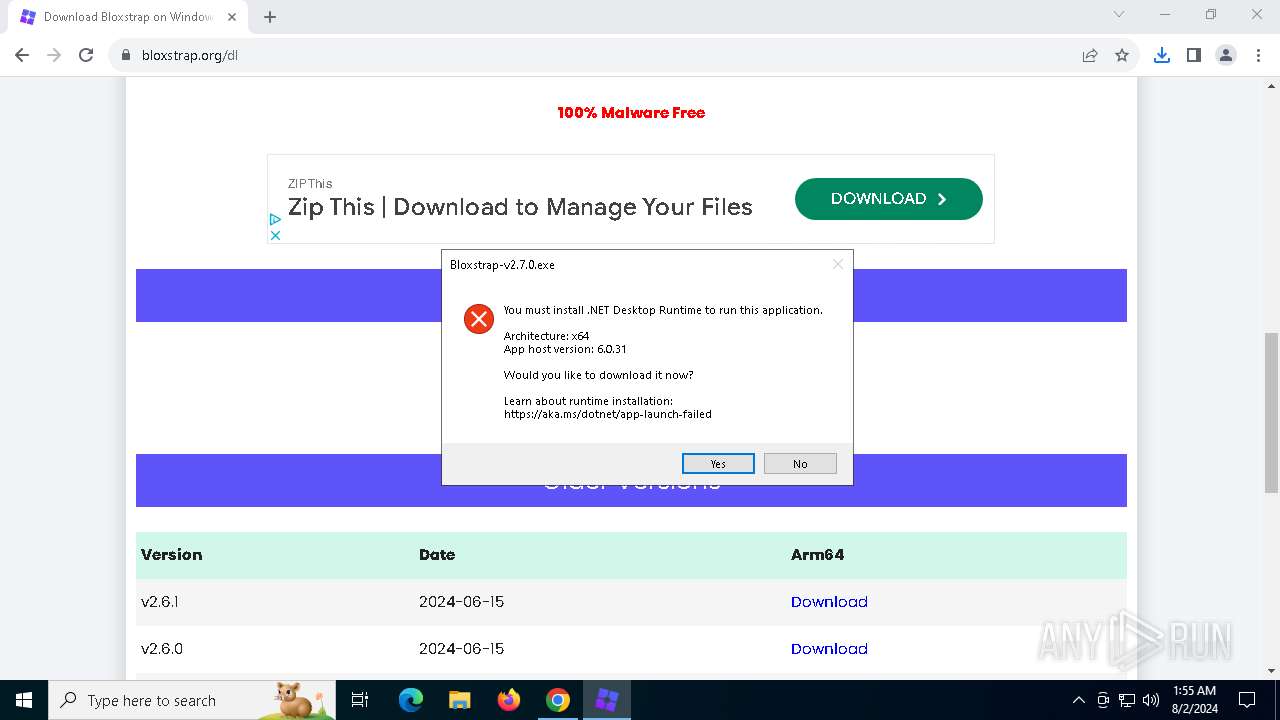The width and height of the screenshot is (1280, 720).
Task: Click the Arm64 column header
Action: pyautogui.click(x=817, y=555)
